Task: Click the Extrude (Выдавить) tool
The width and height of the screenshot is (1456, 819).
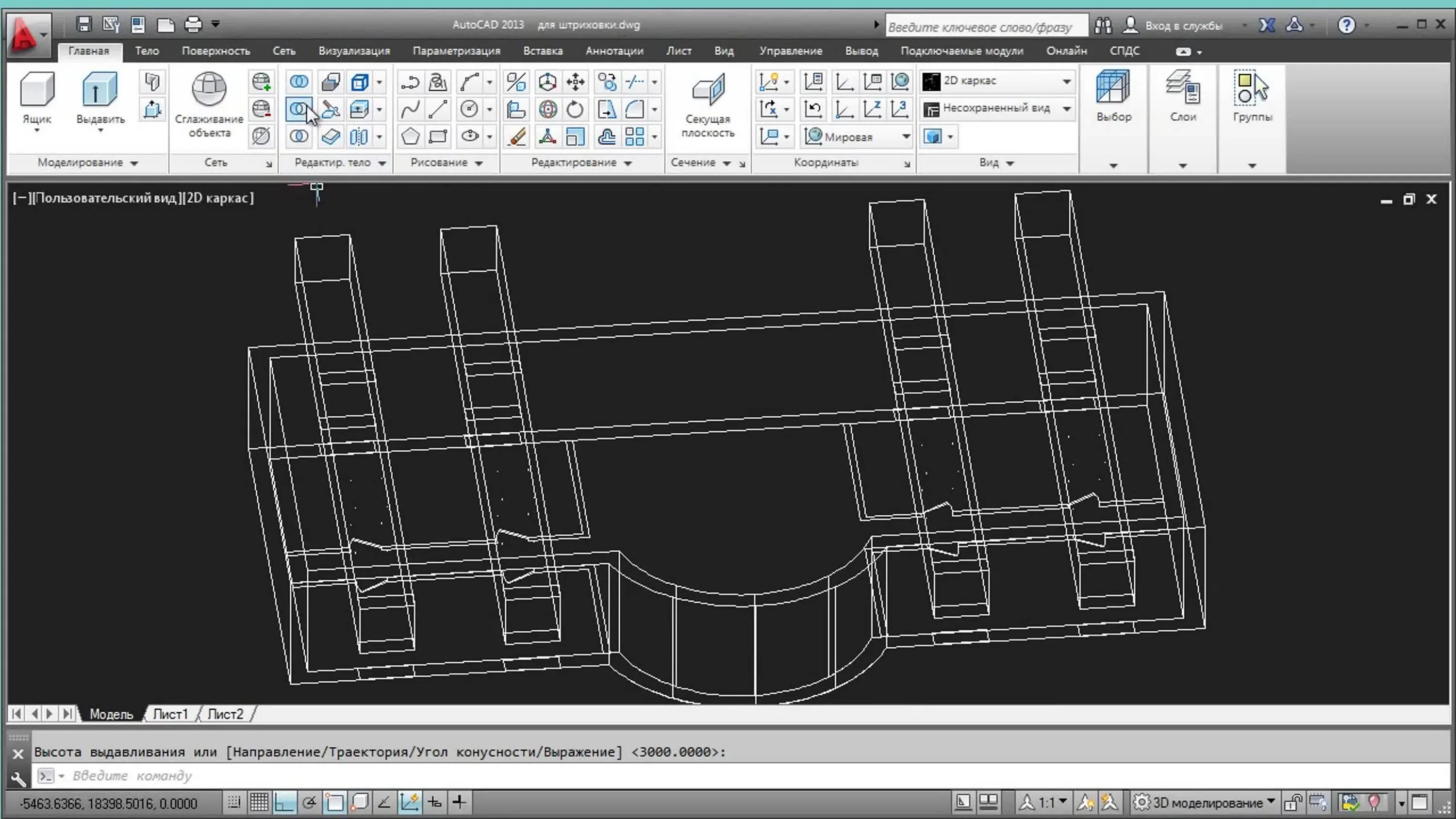Action: 99,90
